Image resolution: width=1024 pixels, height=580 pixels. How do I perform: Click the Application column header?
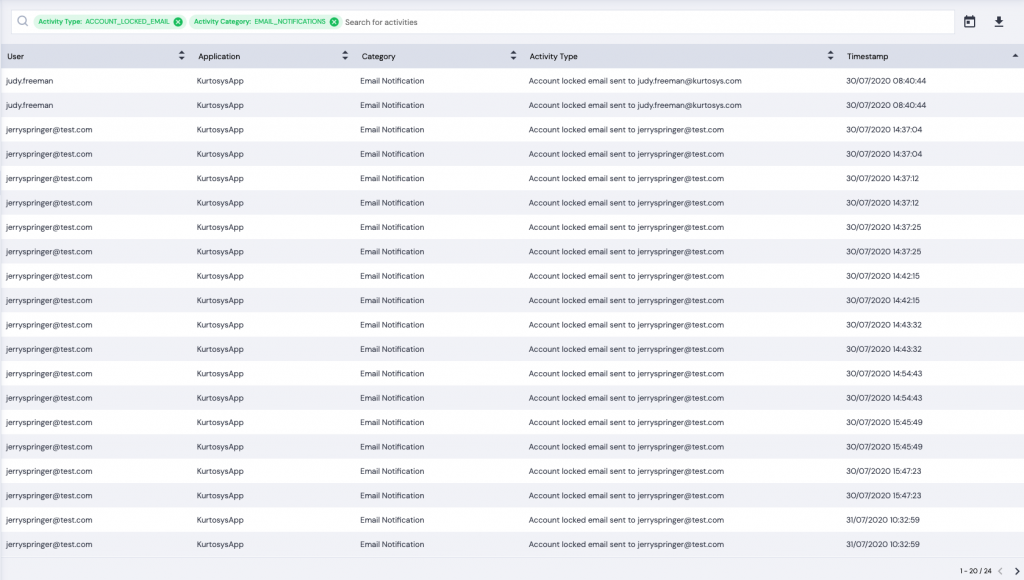click(x=219, y=57)
